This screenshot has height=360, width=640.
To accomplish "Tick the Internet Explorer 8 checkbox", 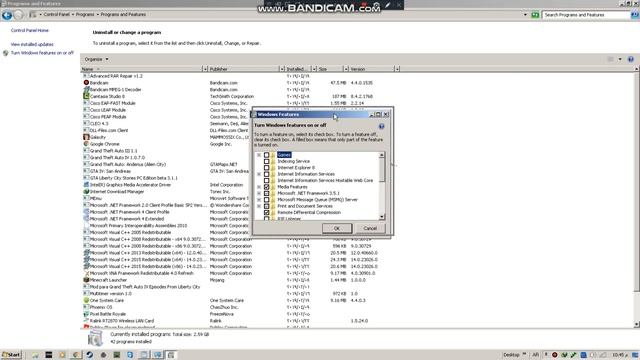I will (267, 168).
